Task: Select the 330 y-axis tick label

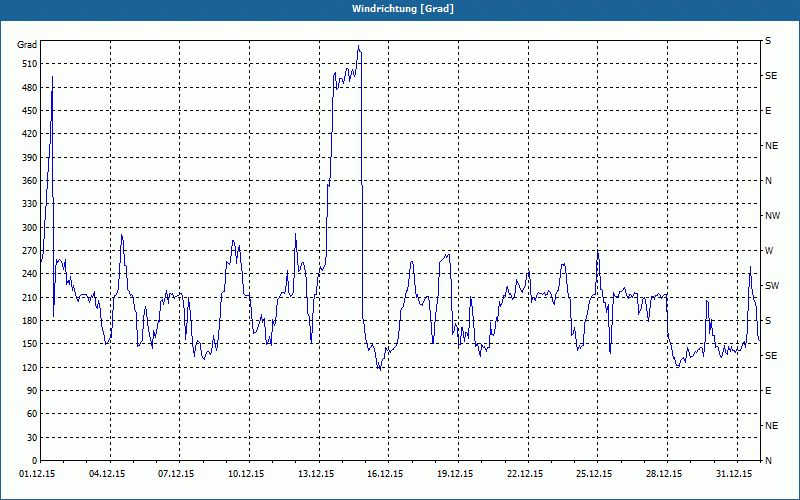Action: click(28, 204)
